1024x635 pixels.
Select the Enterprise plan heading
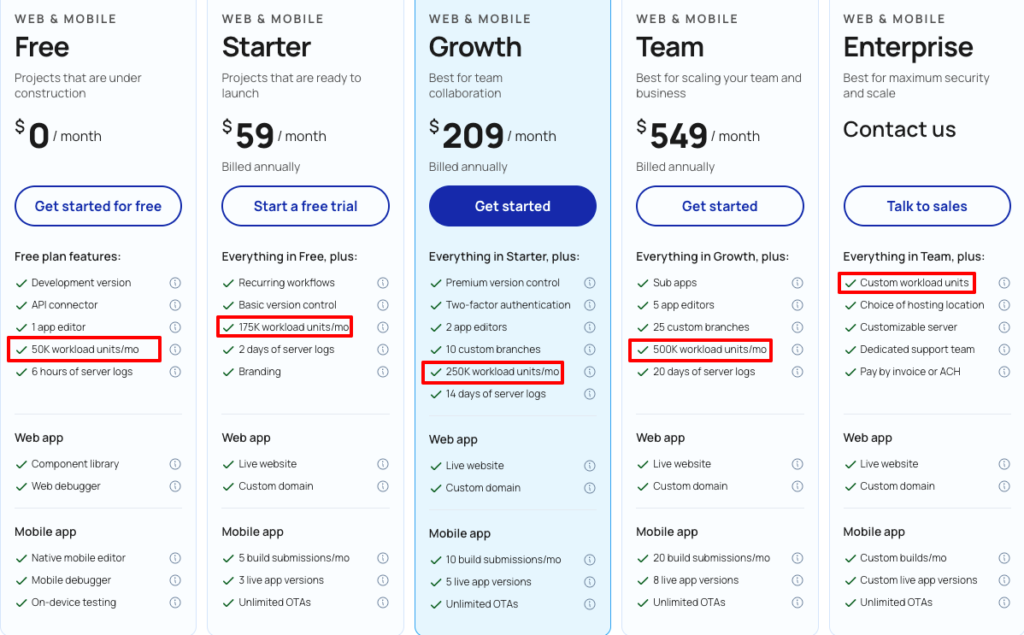[x=907, y=47]
